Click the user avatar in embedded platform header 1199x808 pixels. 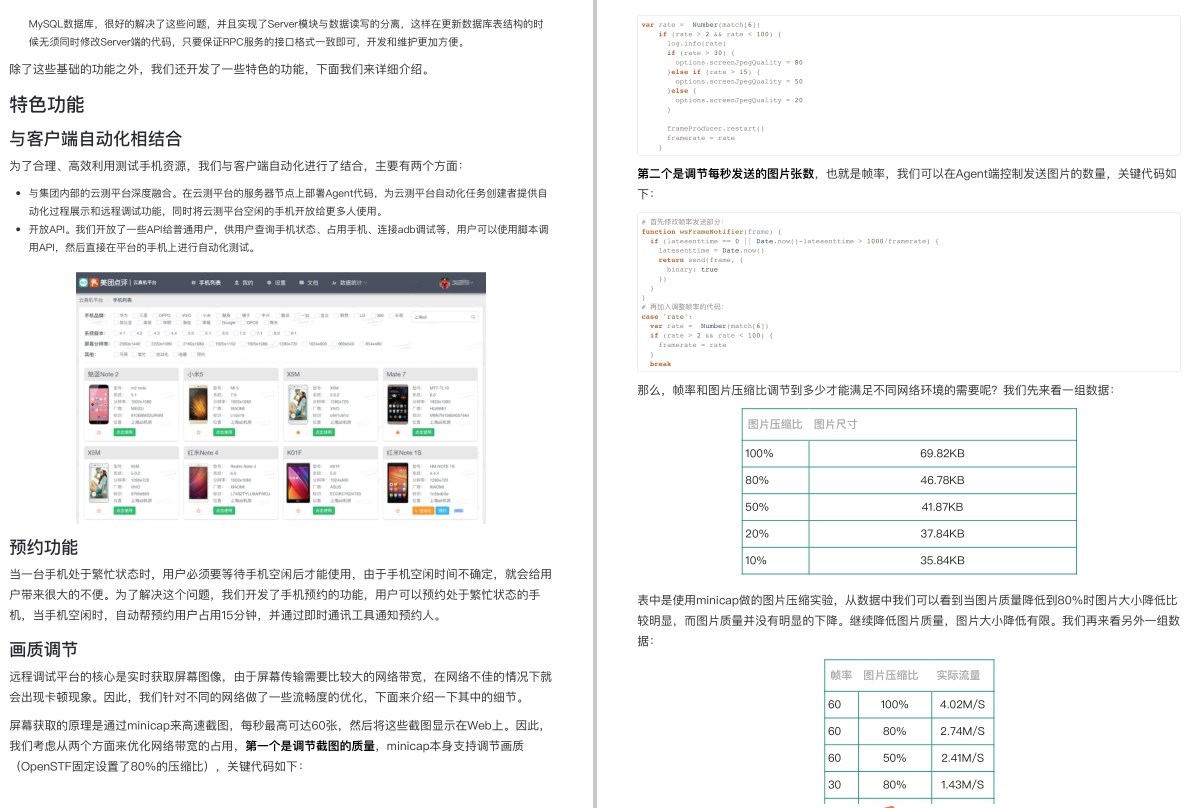coord(444,283)
